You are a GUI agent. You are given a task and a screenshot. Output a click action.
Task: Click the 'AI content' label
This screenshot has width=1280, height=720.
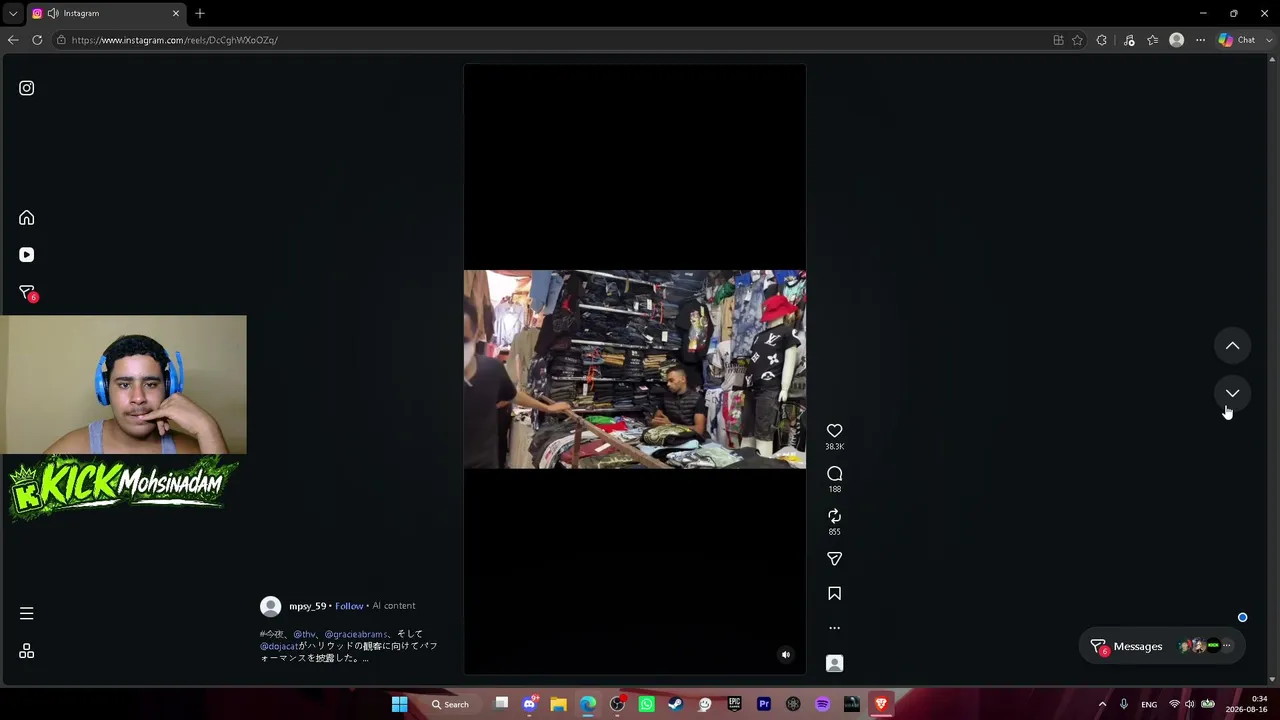pos(393,606)
